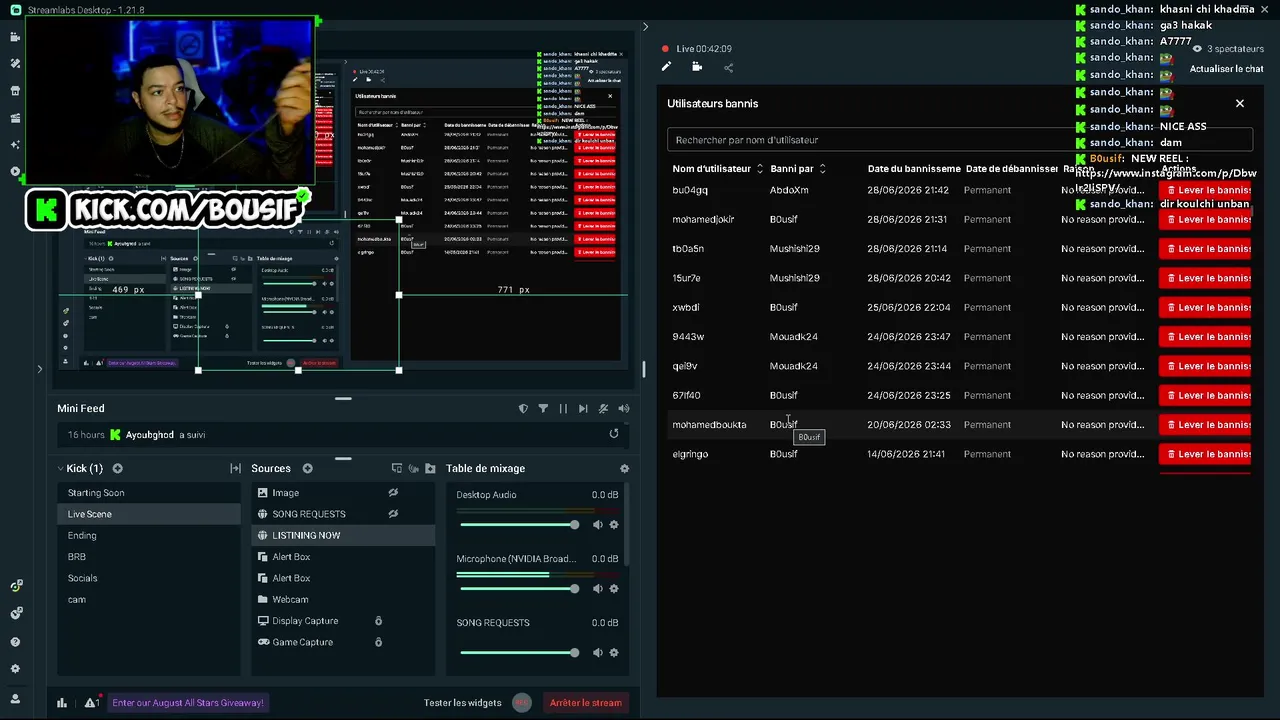Select the LISTINING NOW source
The width and height of the screenshot is (1280, 720).
tap(343, 535)
